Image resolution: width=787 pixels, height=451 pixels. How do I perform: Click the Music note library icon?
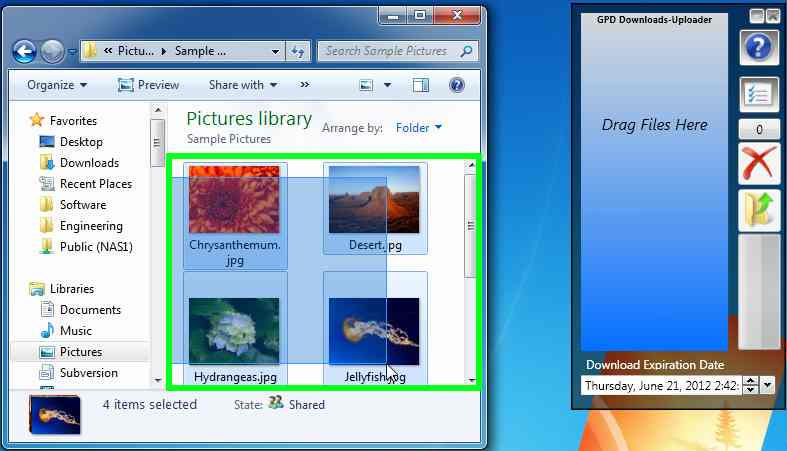[x=47, y=331]
